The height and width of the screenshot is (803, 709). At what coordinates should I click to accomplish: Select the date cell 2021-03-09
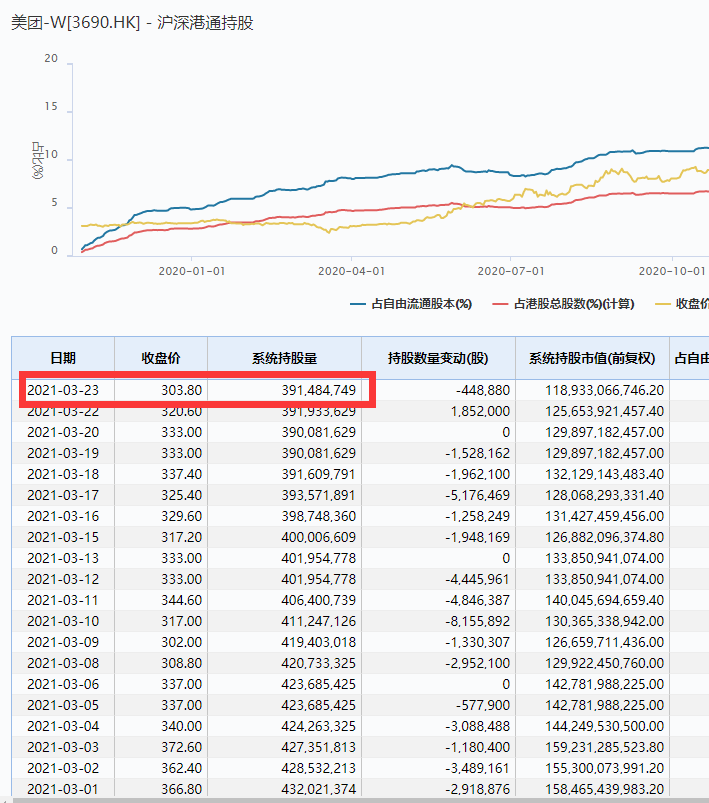pyautogui.click(x=63, y=642)
